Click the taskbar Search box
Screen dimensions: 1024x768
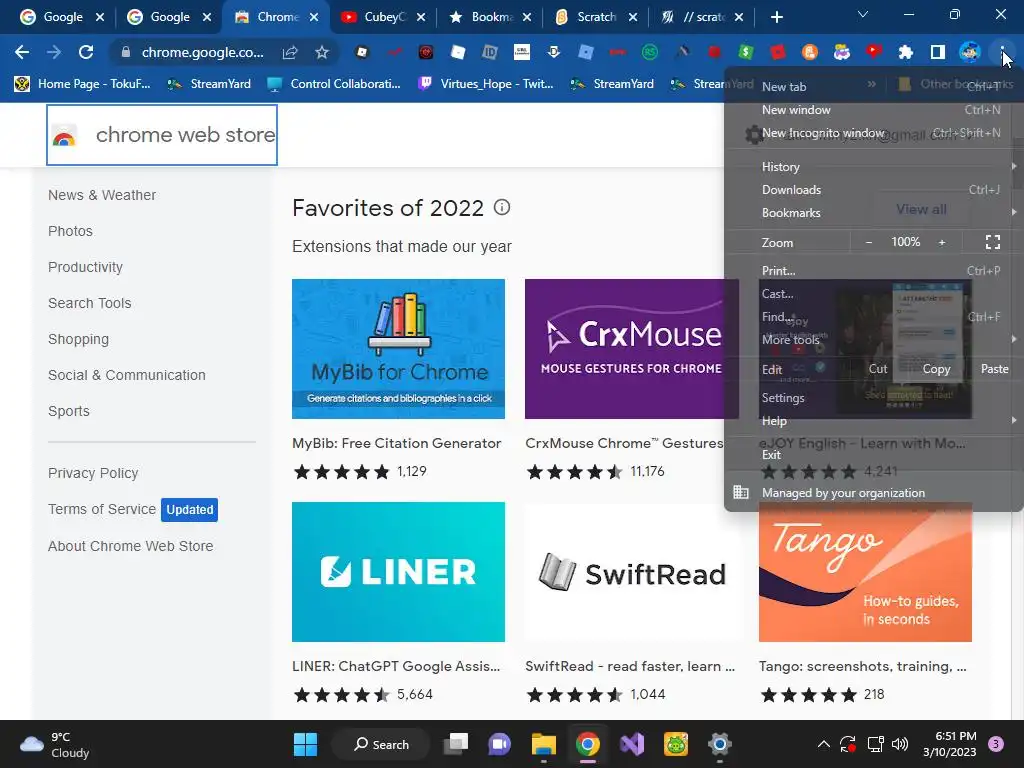click(x=381, y=744)
